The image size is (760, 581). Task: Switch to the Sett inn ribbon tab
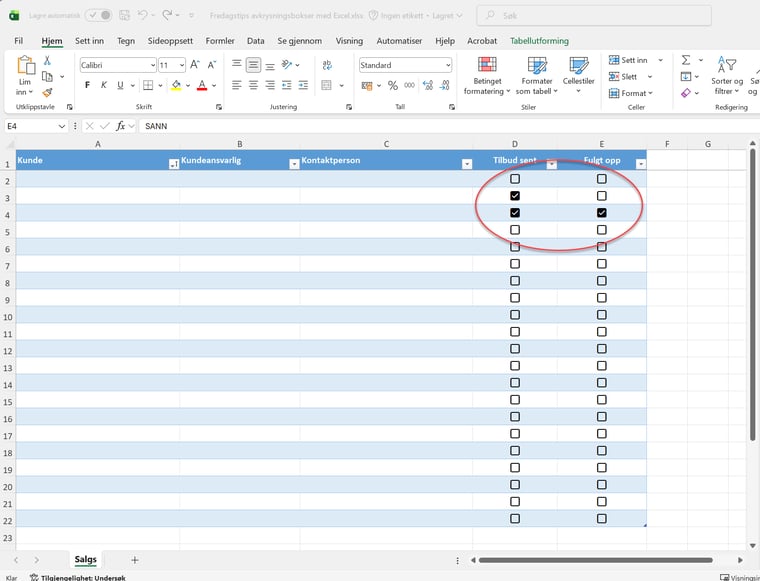point(89,41)
